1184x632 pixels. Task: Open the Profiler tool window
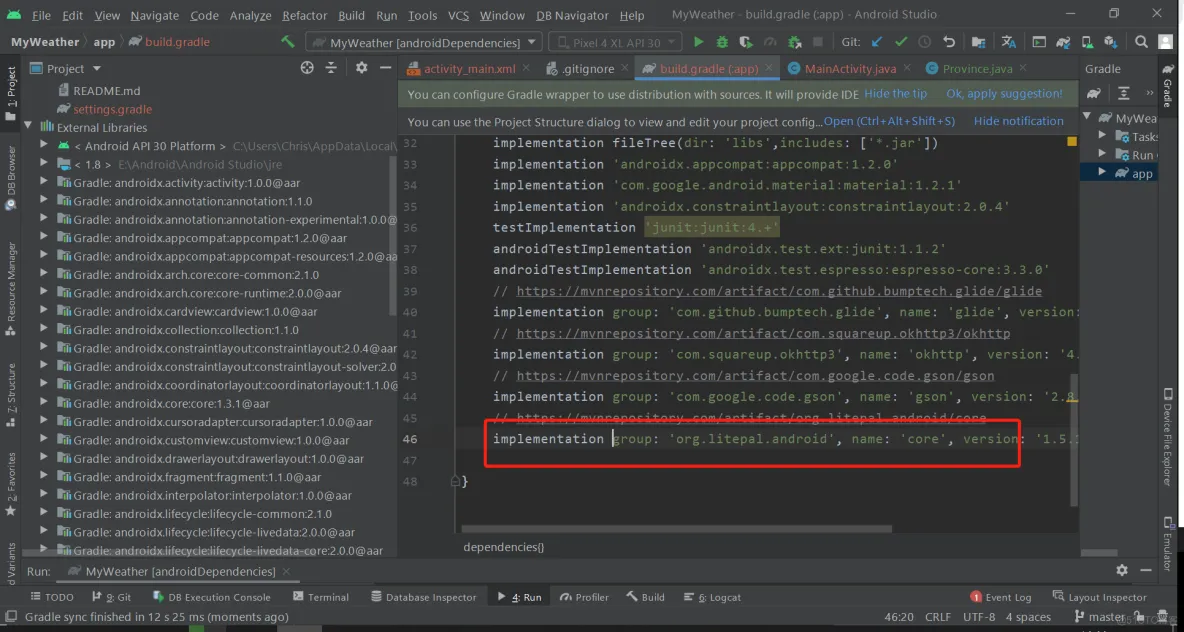(x=584, y=597)
